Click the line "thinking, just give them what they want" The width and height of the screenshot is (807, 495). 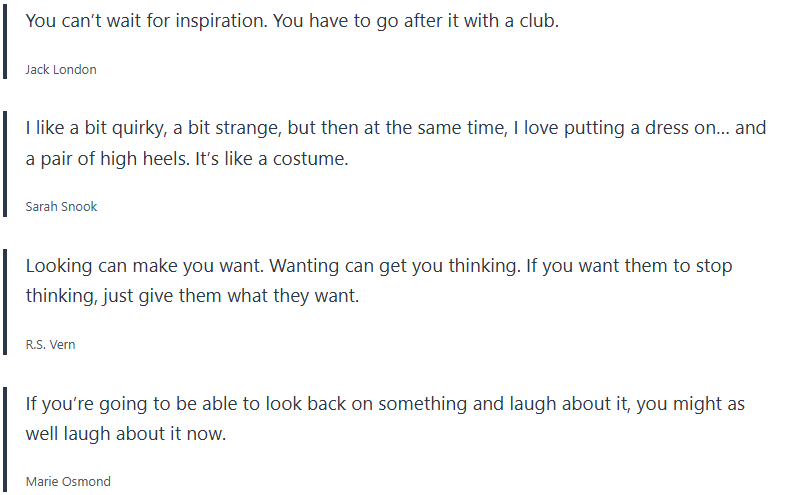(x=191, y=296)
